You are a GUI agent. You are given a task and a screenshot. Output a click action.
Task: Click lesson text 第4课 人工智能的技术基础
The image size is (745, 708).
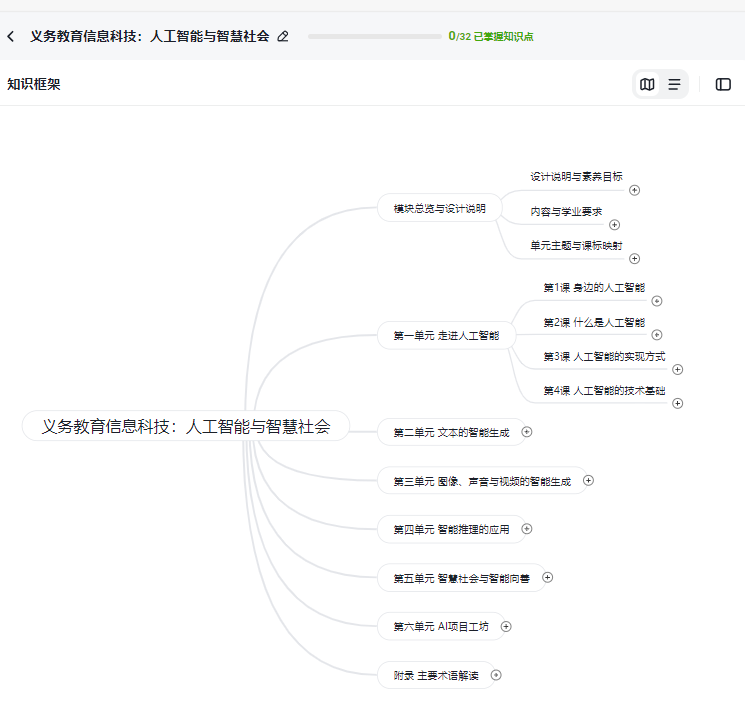pyautogui.click(x=604, y=391)
